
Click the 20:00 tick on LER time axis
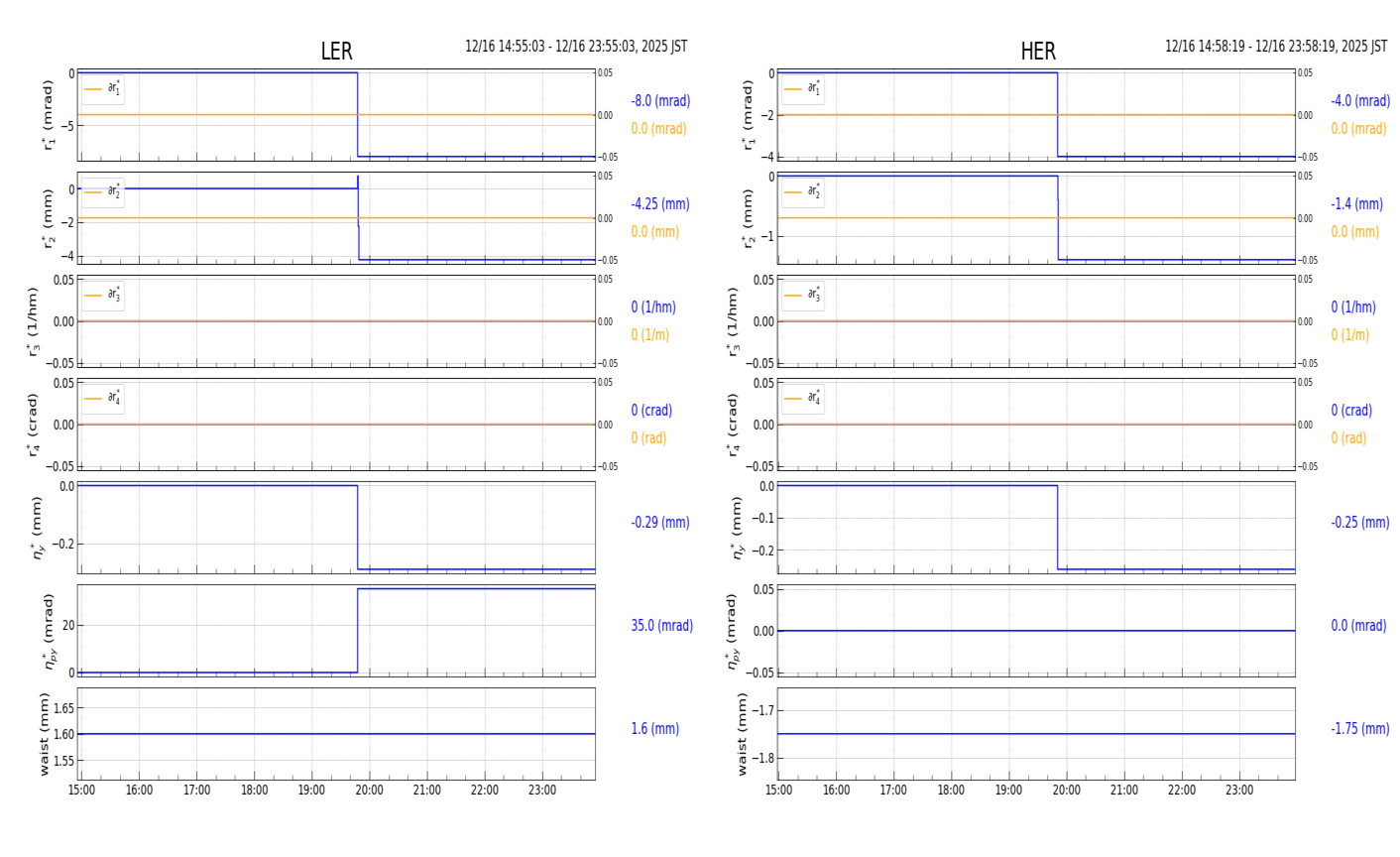(370, 791)
